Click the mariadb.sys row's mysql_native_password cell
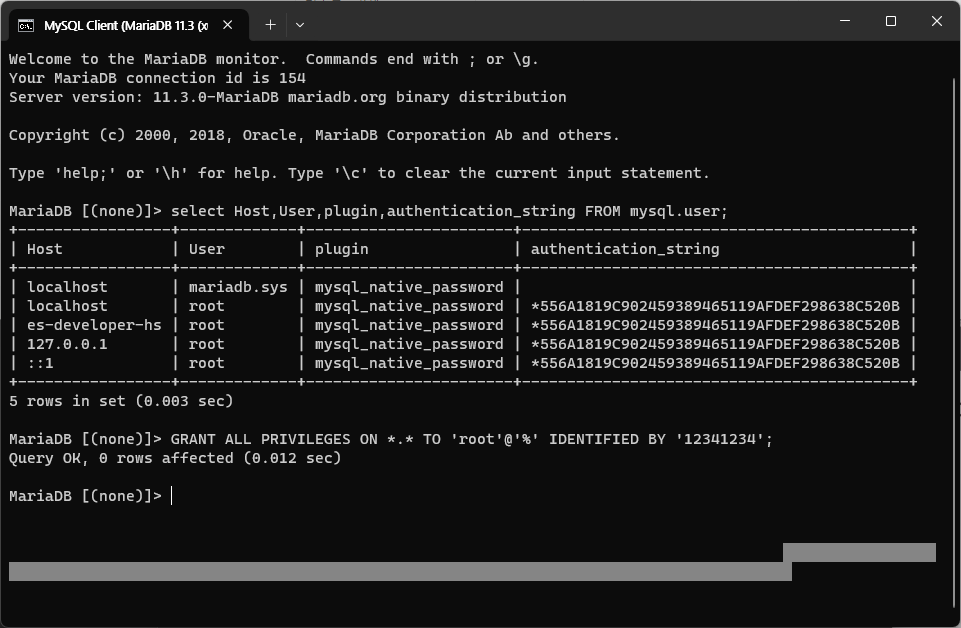The image size is (961, 628). coord(409,287)
